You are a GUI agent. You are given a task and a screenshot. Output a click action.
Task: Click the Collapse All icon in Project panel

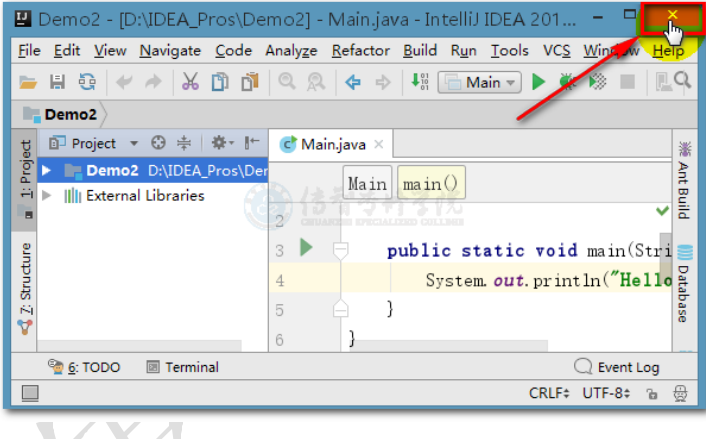pos(184,143)
